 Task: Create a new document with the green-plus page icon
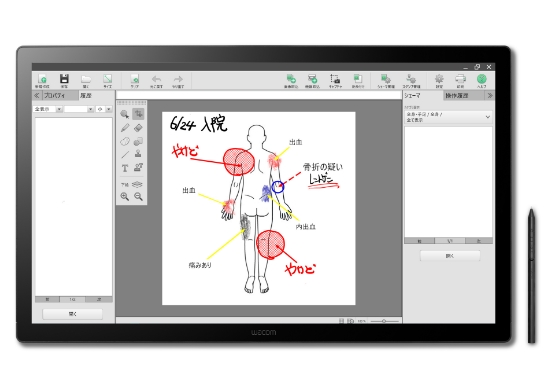[42, 80]
